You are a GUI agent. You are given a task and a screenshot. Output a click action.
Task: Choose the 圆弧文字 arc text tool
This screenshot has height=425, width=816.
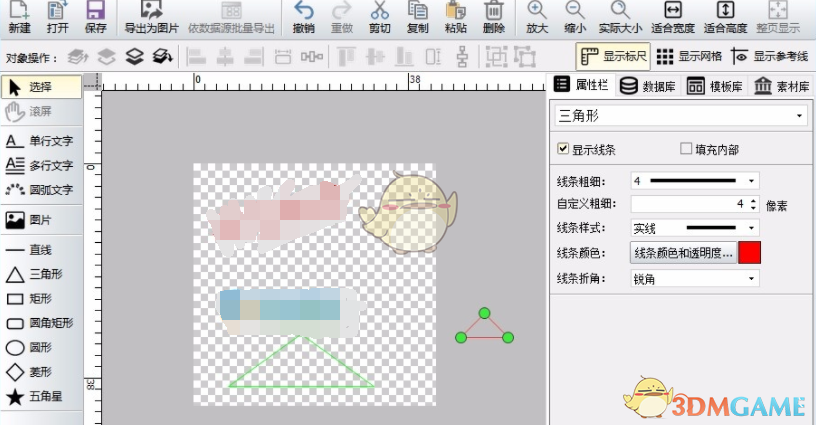tap(40, 190)
